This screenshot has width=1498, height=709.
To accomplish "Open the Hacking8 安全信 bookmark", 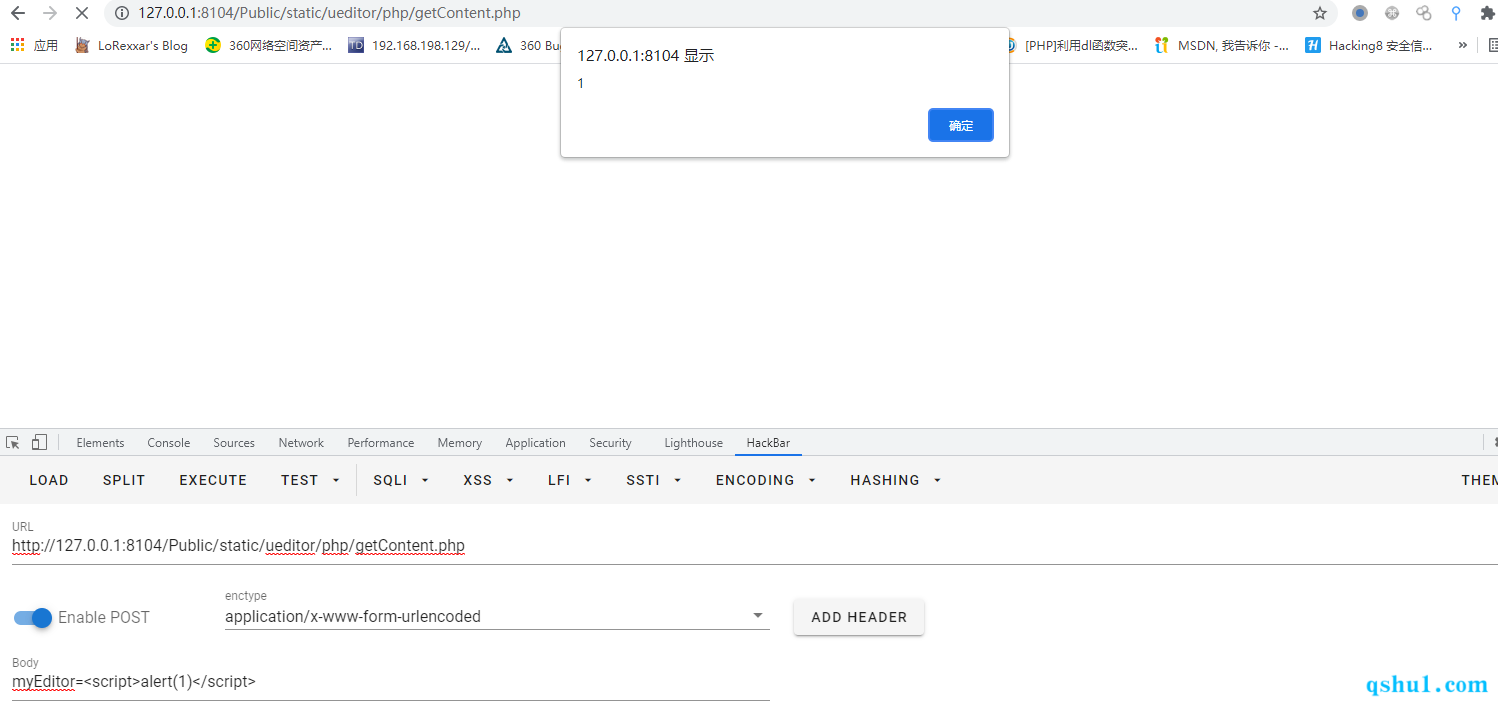I will (1369, 45).
